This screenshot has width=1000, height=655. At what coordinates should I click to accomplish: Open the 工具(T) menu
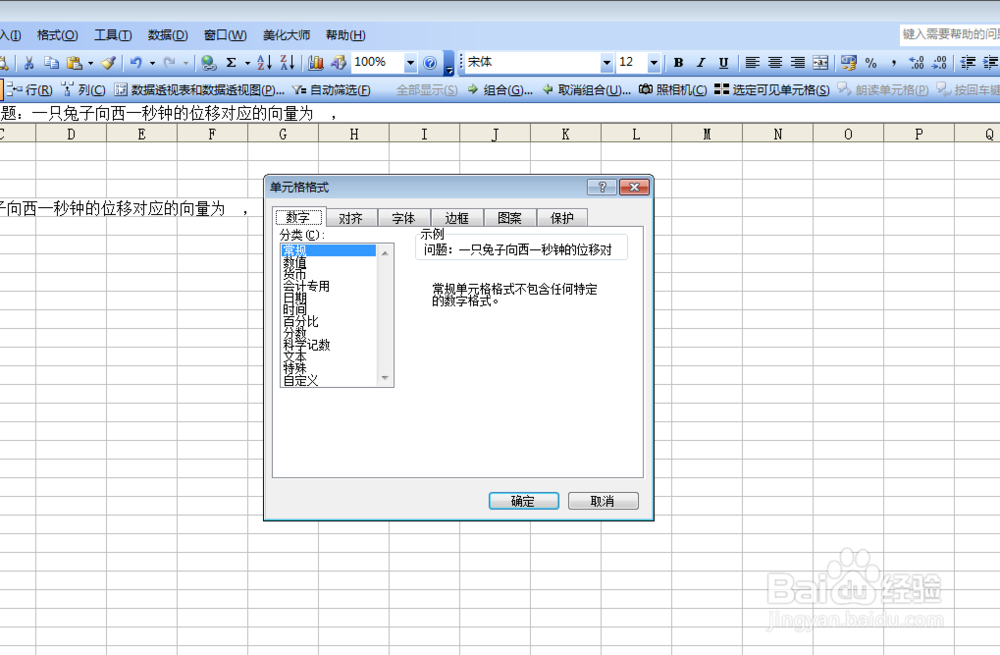[x=113, y=35]
